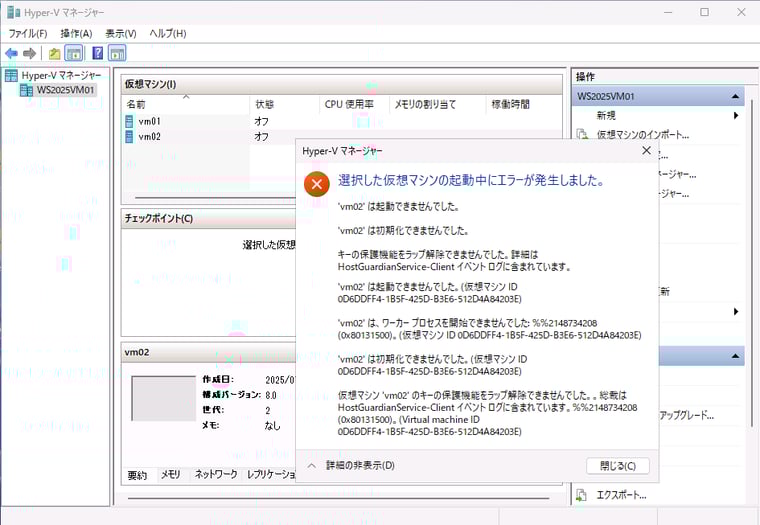Click the エクスポート... action

click(621, 495)
